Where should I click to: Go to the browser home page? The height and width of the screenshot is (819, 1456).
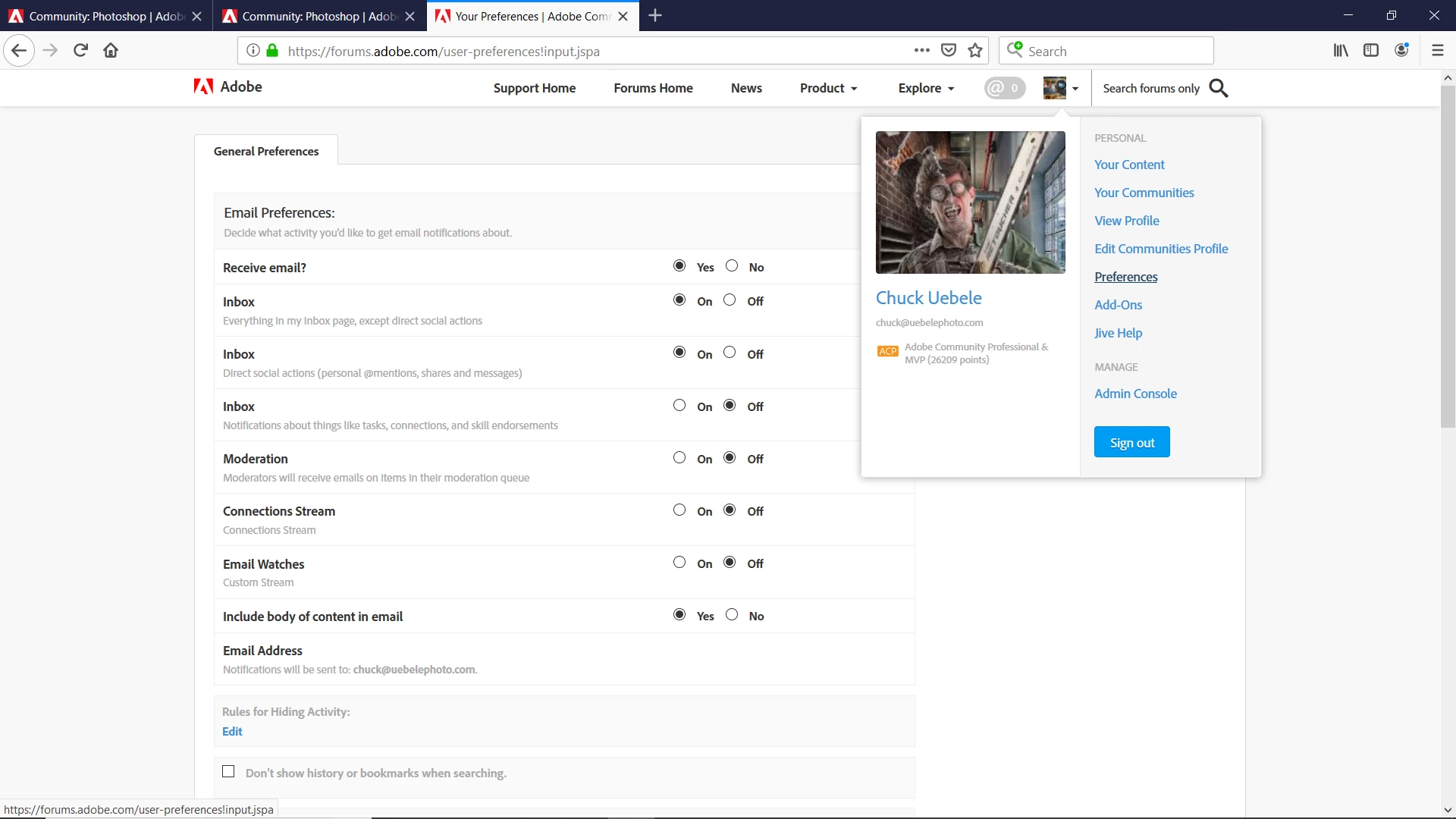(111, 51)
